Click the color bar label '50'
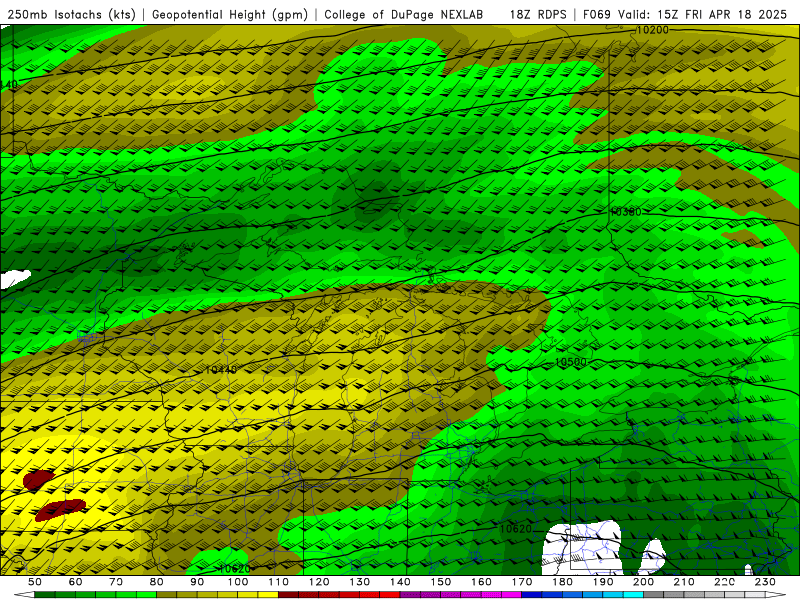Viewport: 800px width, 600px height. (35, 582)
